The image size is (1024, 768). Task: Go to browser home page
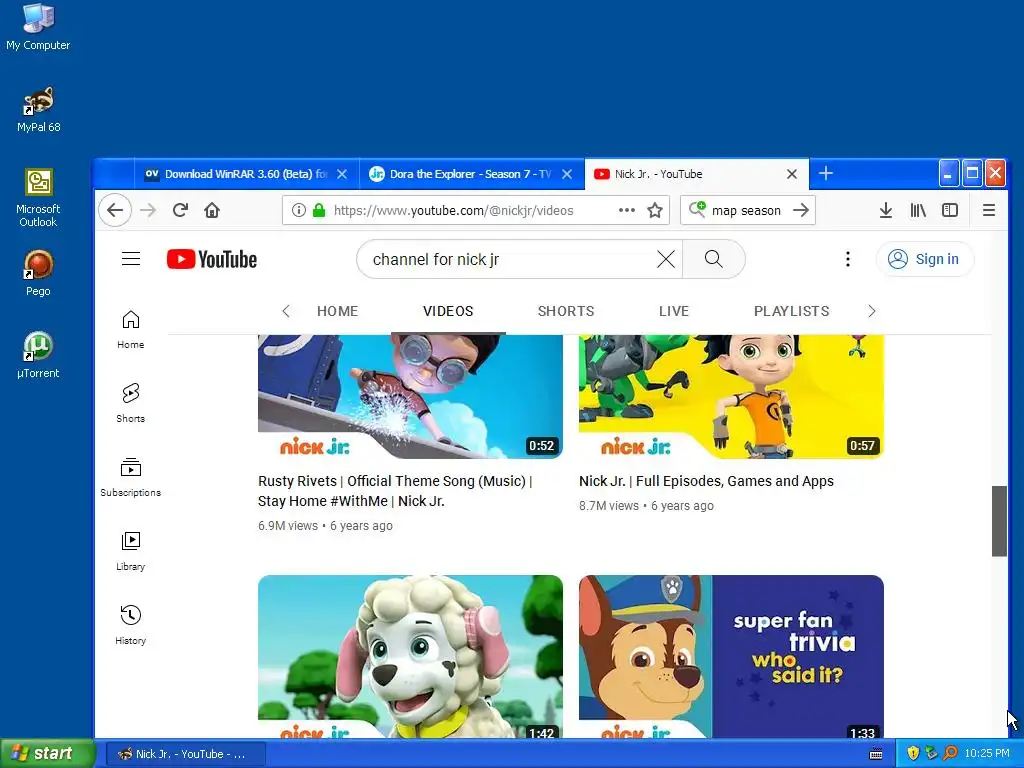coord(212,210)
